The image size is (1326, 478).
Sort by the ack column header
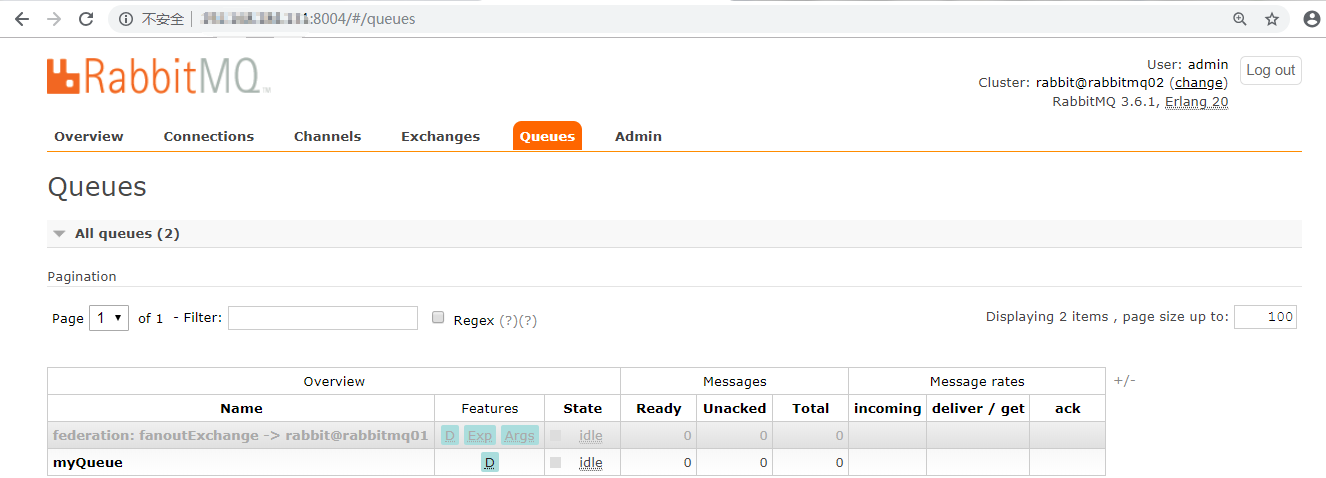coord(1067,408)
